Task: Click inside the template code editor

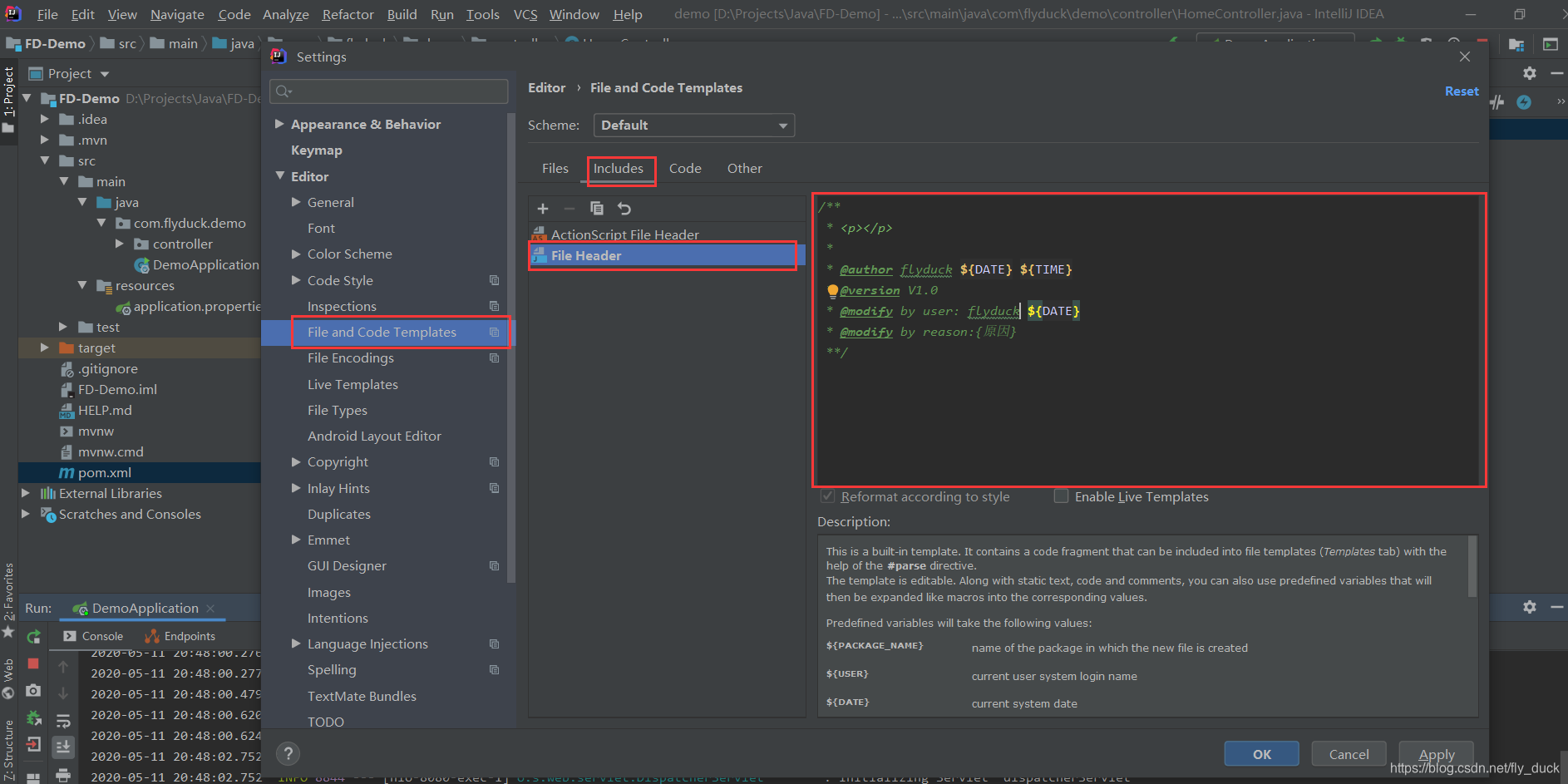Action: pyautogui.click(x=1149, y=340)
